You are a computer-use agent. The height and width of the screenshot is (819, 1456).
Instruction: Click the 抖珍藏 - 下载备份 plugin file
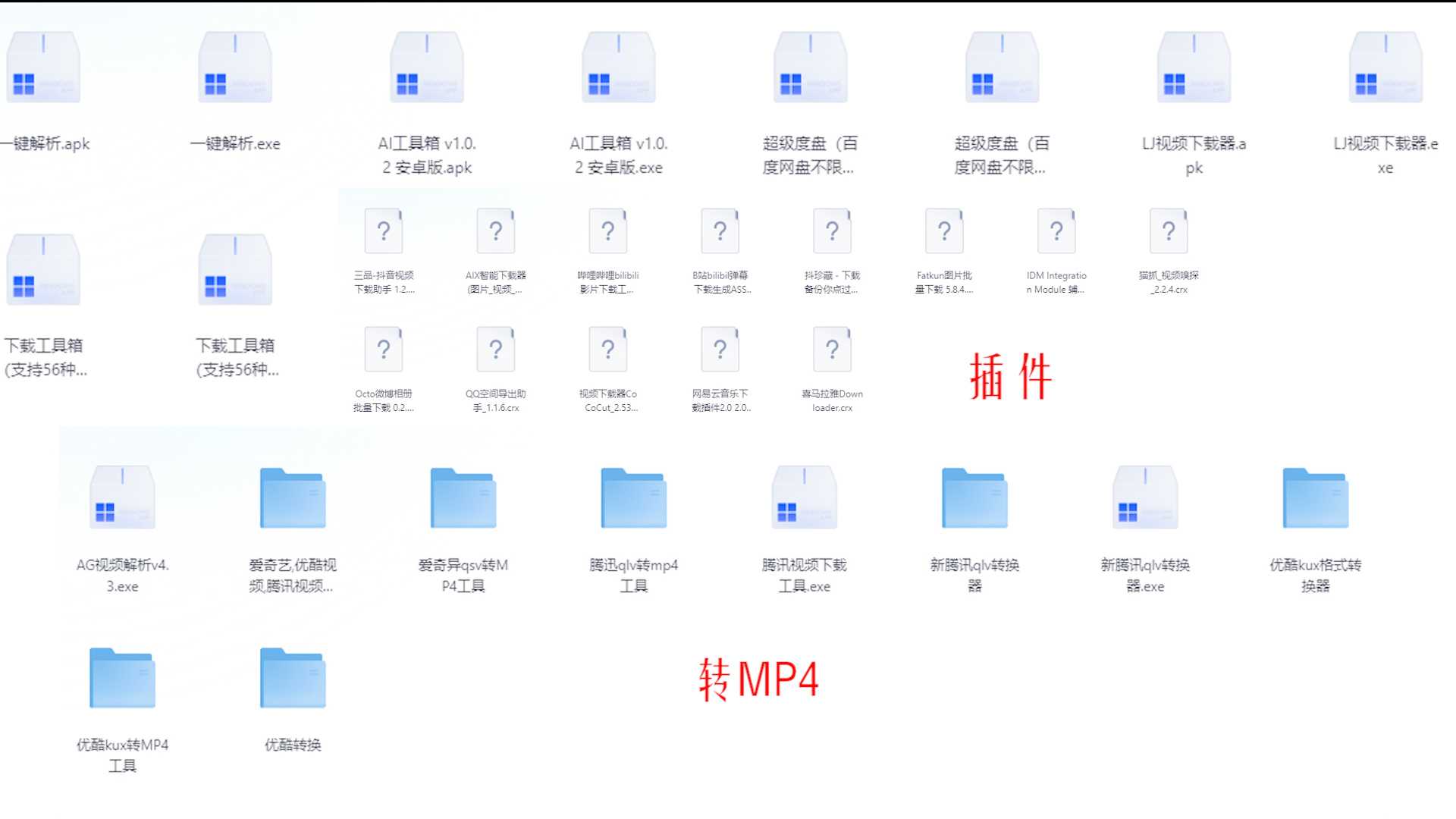(x=833, y=231)
